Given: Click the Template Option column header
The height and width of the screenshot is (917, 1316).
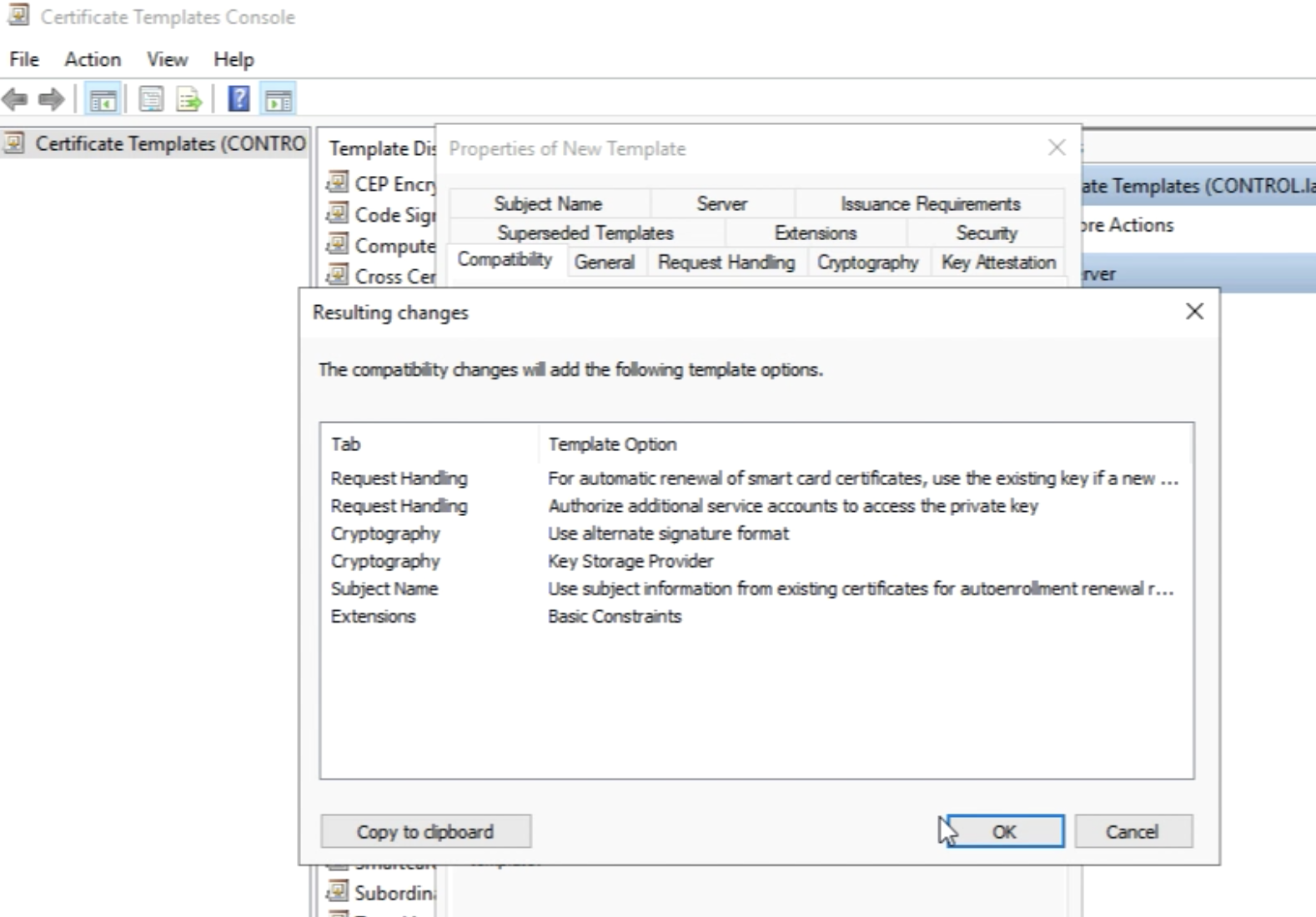Looking at the screenshot, I should coord(612,444).
